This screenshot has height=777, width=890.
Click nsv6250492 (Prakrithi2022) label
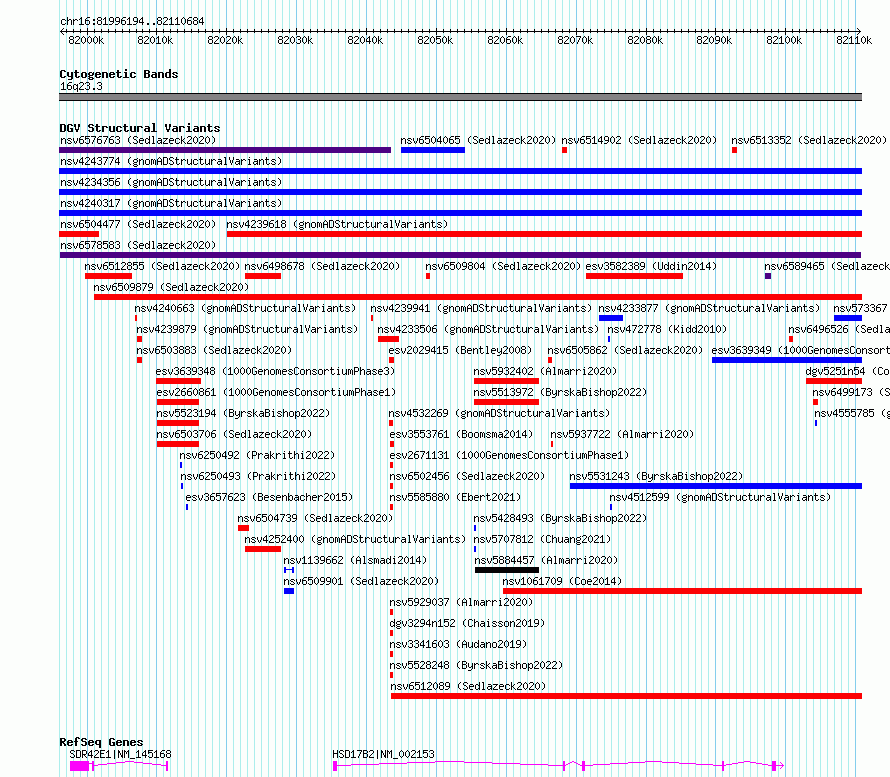257,455
